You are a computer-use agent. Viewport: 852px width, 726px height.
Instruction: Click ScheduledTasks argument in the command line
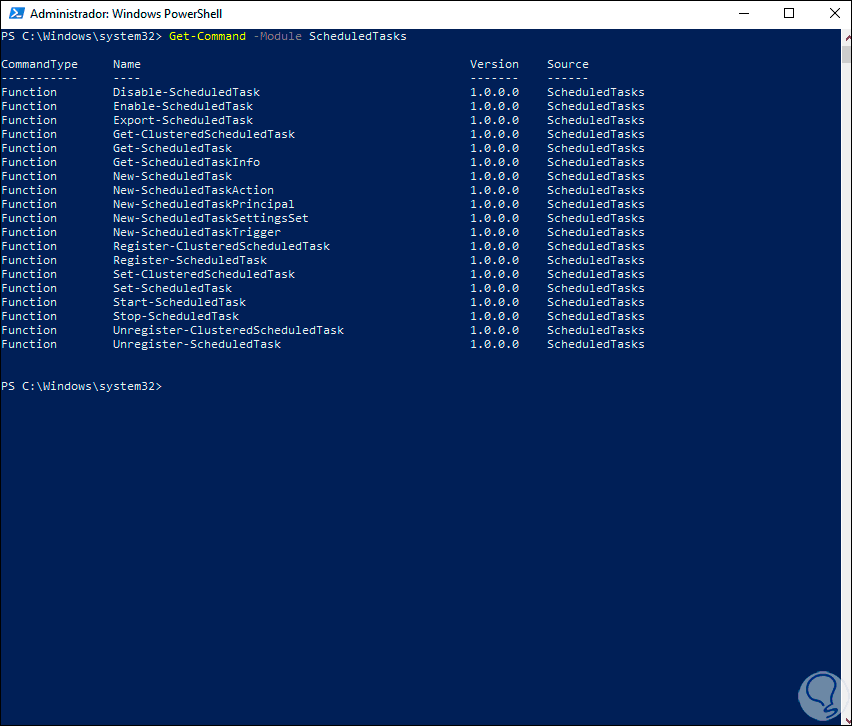tap(358, 36)
